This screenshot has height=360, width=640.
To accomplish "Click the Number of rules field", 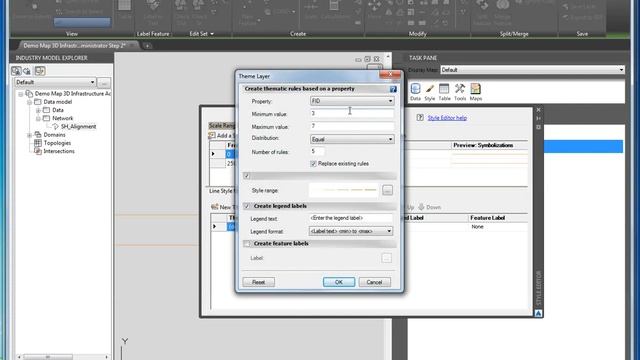I will click(317, 151).
